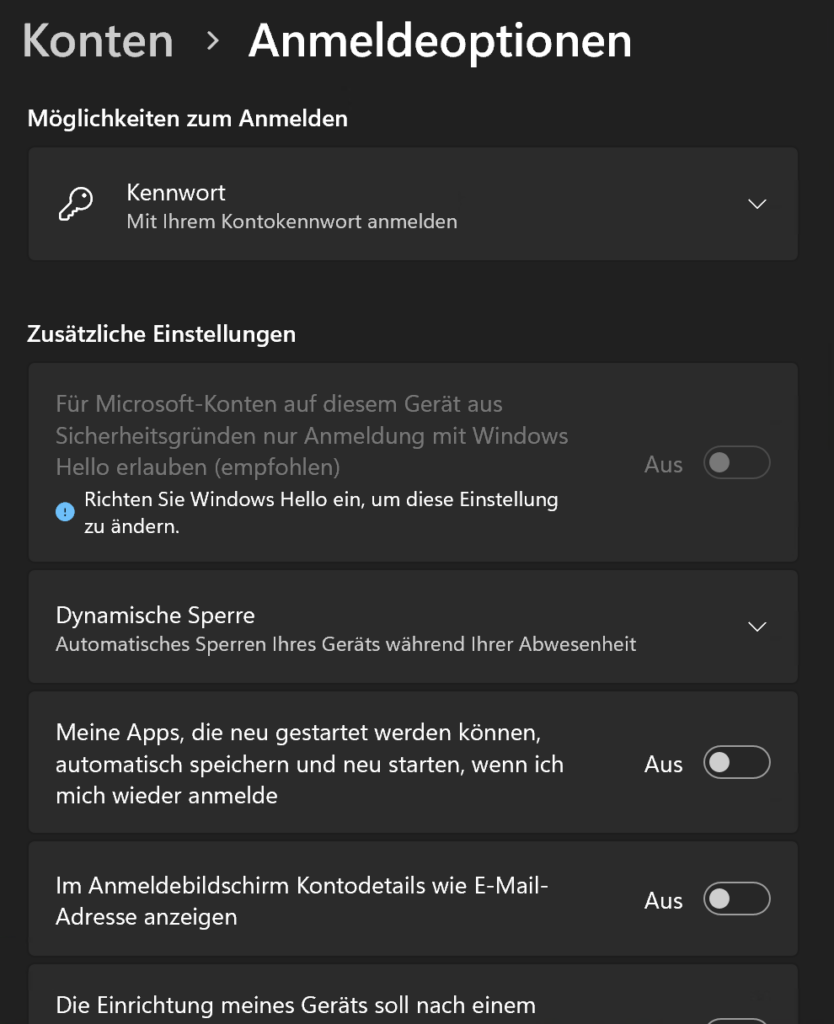Image resolution: width=834 pixels, height=1024 pixels.
Task: Click the "Aus" label beside Windows Hello switch
Action: (x=663, y=465)
